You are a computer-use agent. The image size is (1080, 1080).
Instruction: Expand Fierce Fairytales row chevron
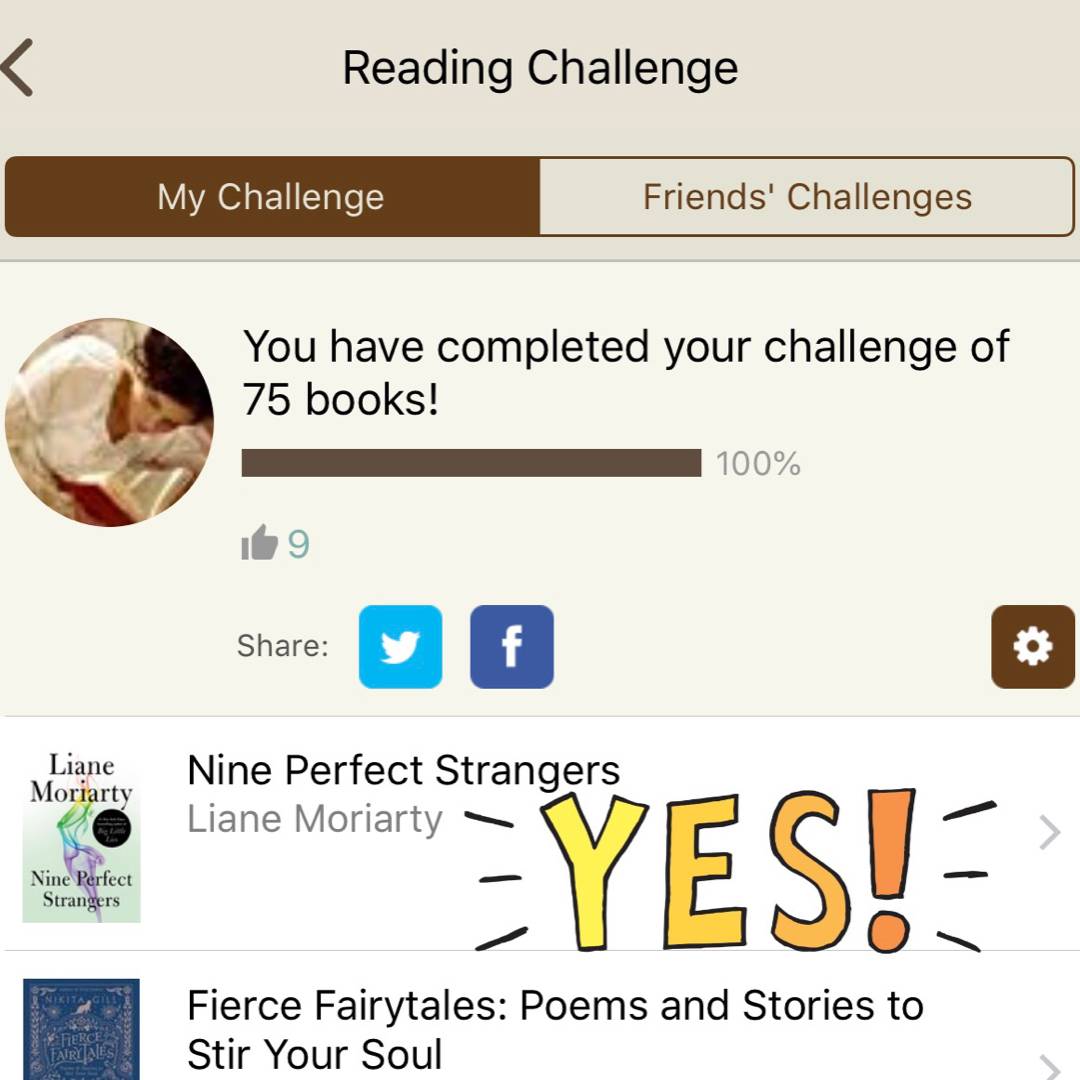(x=1049, y=1066)
